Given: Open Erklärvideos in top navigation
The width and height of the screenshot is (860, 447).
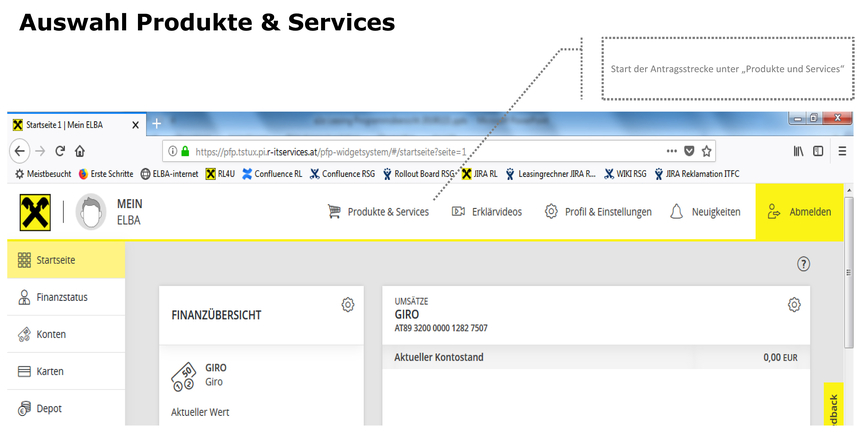Looking at the screenshot, I should pos(486,212).
